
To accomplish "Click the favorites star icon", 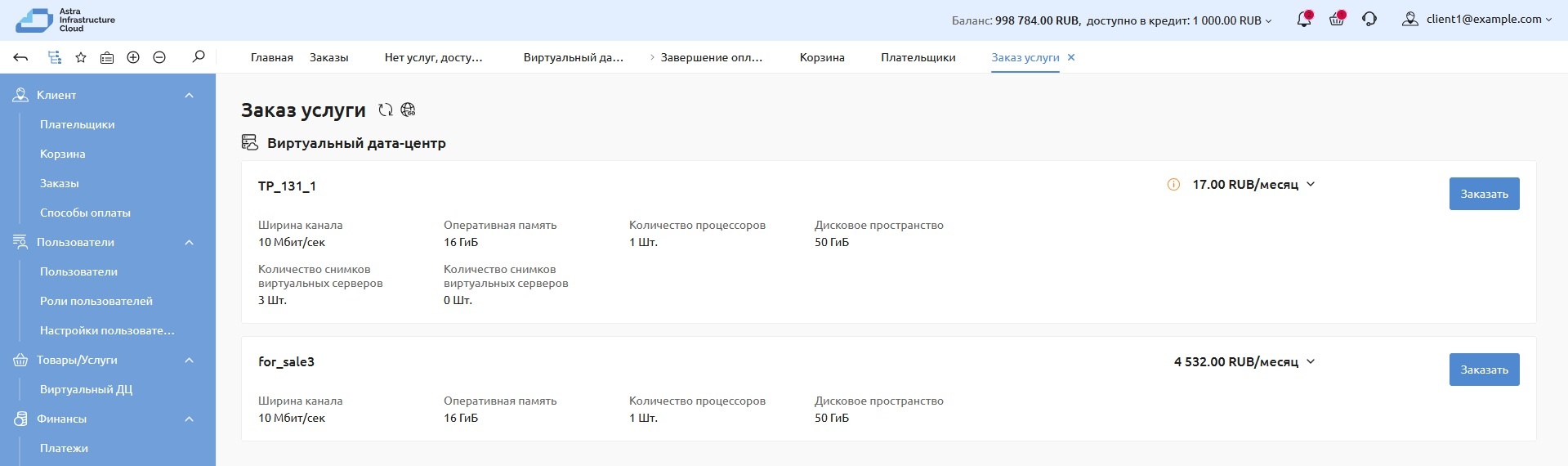I will click(x=81, y=57).
